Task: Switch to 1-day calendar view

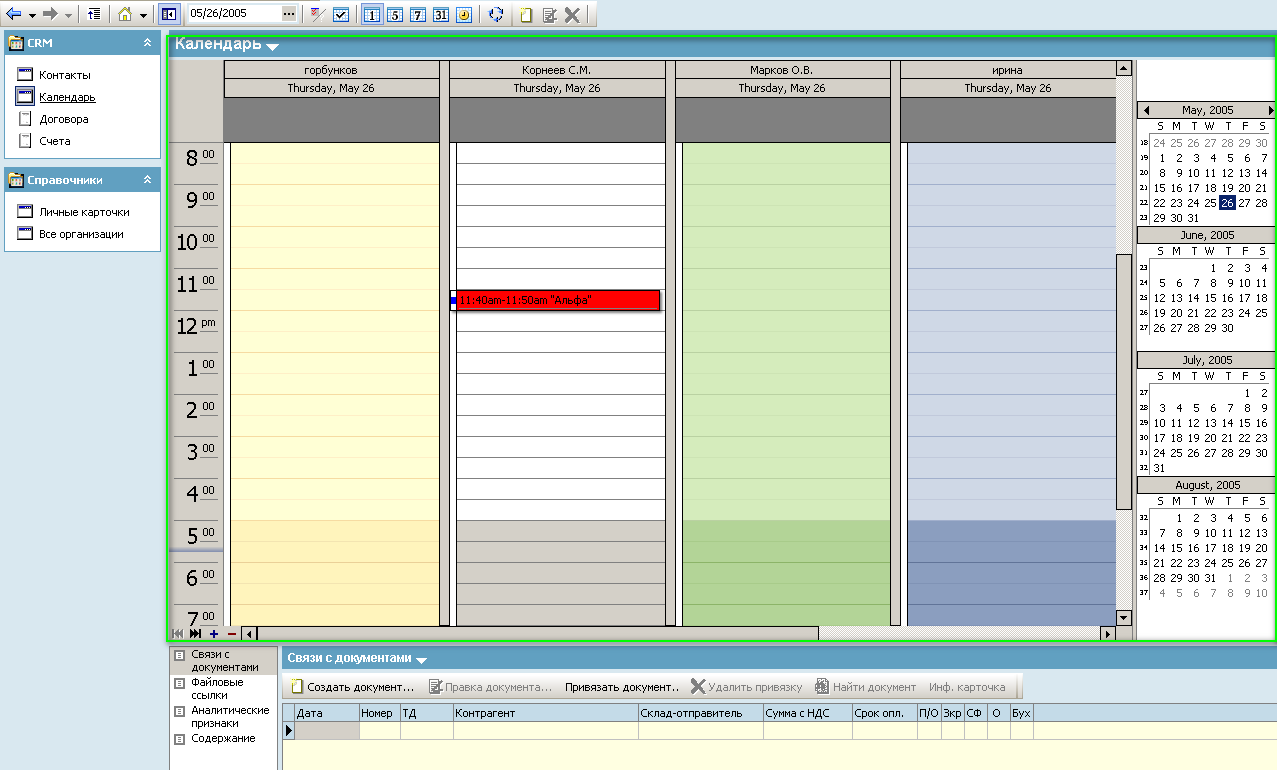Action: (x=371, y=14)
